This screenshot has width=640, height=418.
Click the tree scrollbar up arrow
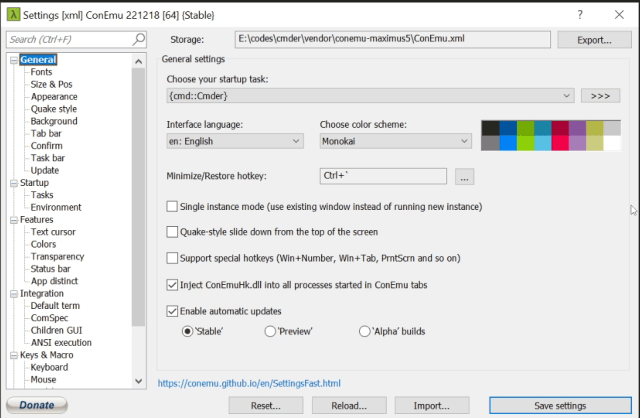pos(139,62)
